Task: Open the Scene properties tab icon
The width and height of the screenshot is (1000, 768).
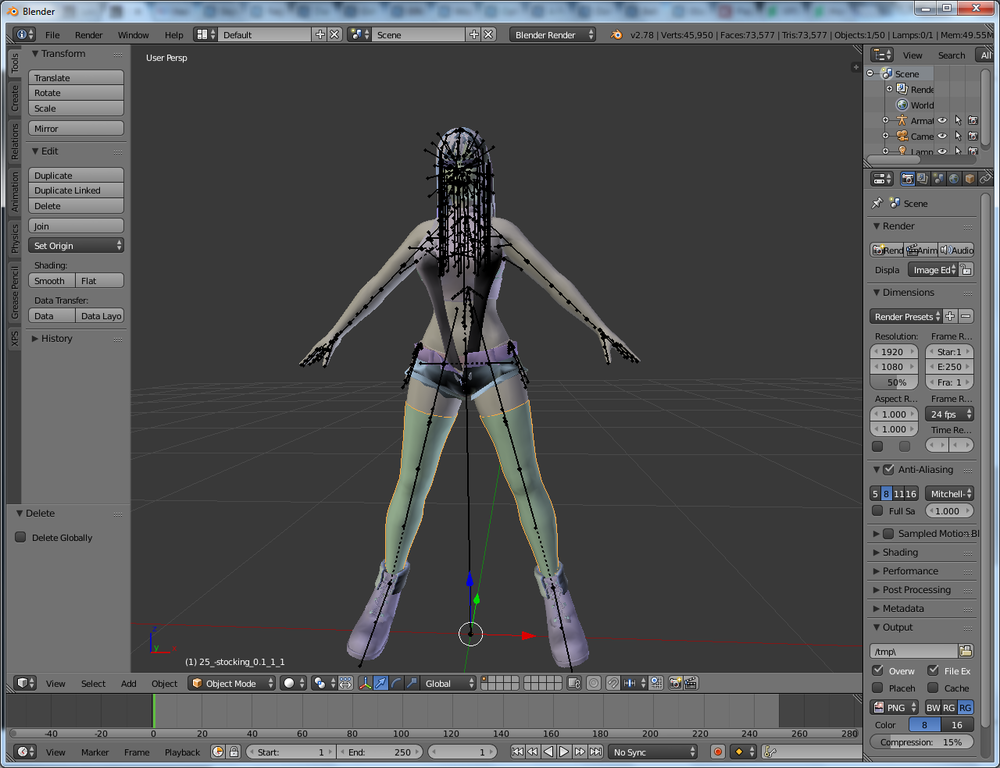Action: (938, 179)
